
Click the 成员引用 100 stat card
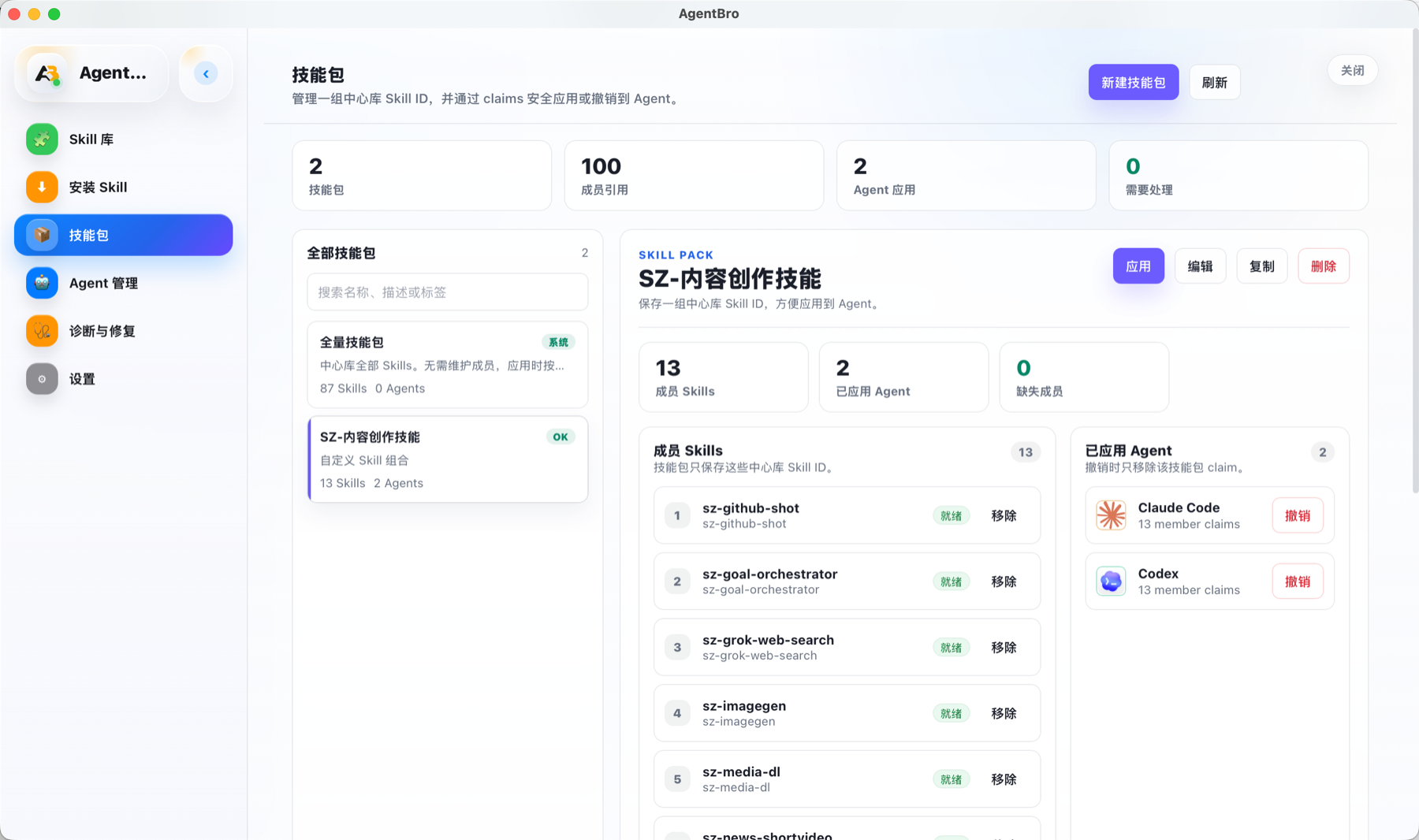(694, 176)
